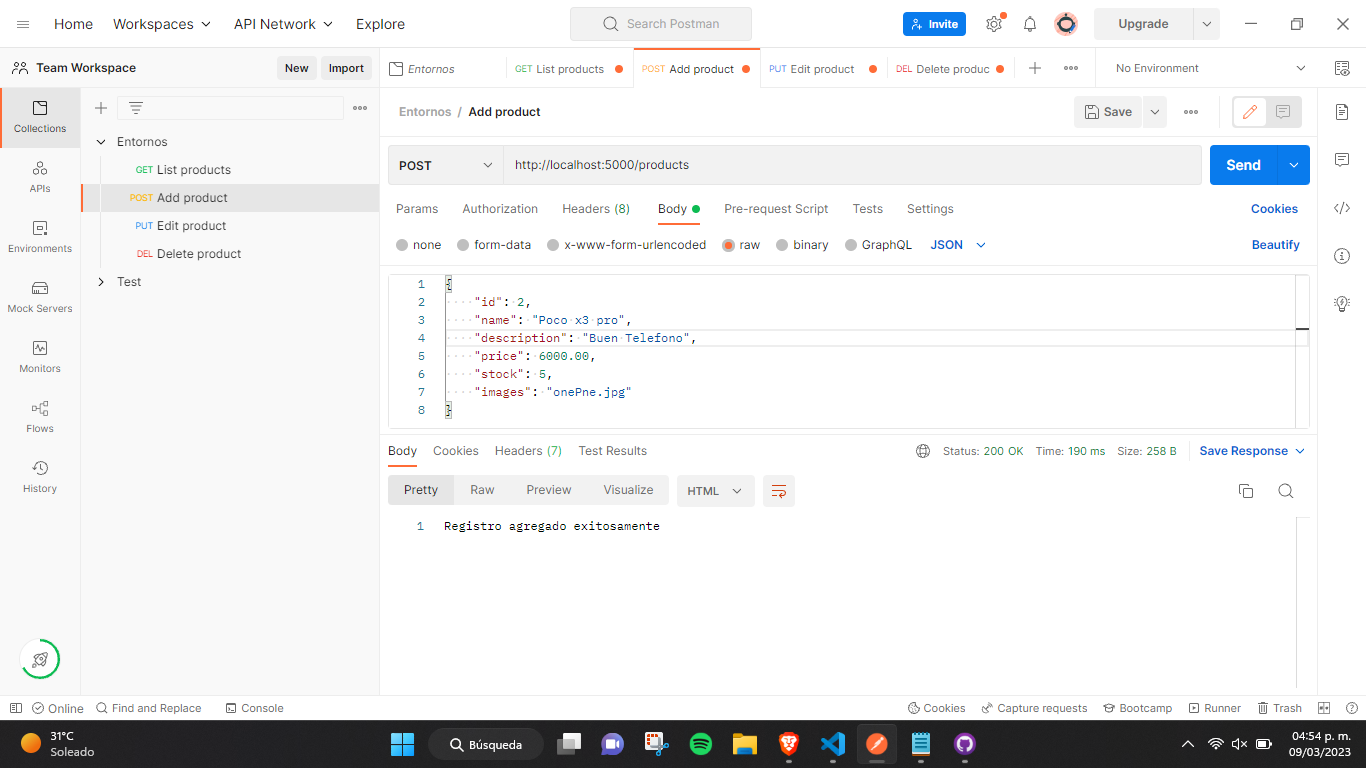Viewport: 1366px width, 768px height.
Task: Select the none body type
Action: 402,245
